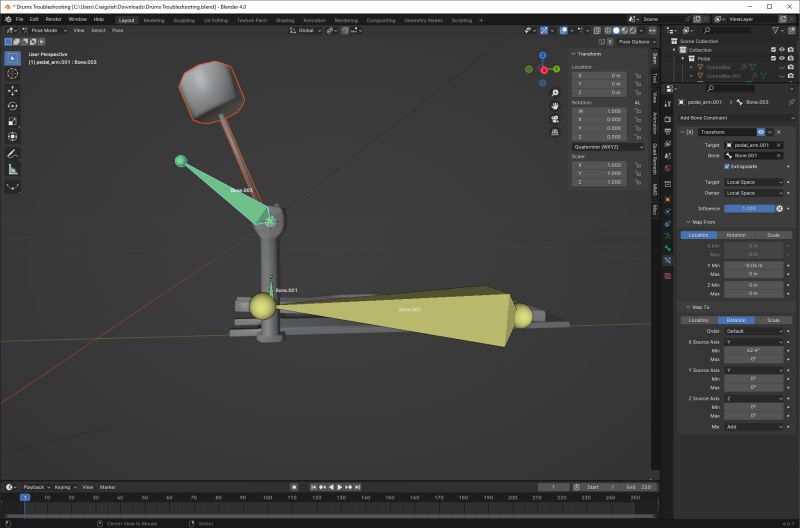Image resolution: width=800 pixels, height=528 pixels.
Task: Hide Collection via its eye icon
Action: tap(782, 50)
